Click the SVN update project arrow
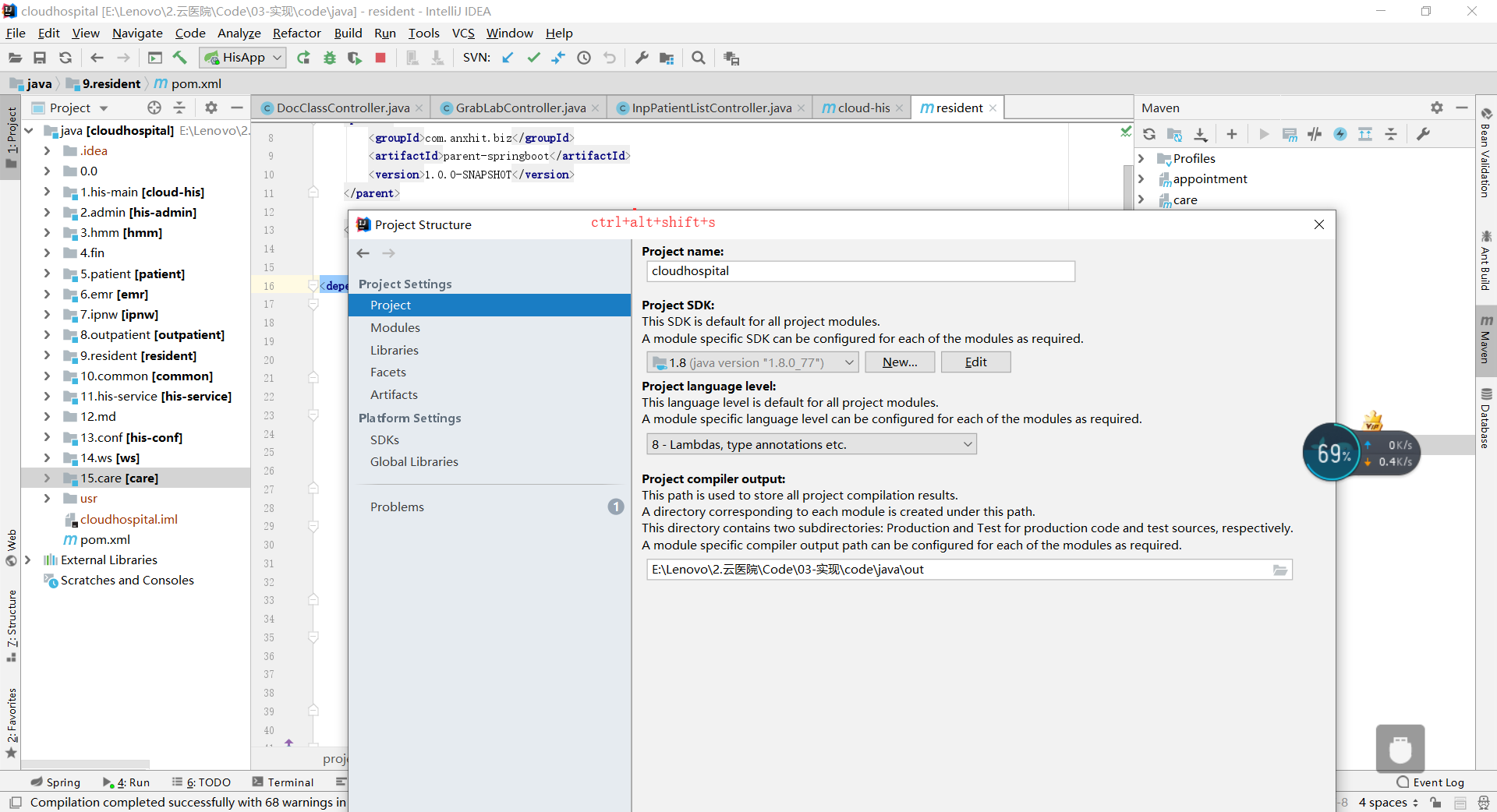This screenshot has height=812, width=1497. click(508, 58)
